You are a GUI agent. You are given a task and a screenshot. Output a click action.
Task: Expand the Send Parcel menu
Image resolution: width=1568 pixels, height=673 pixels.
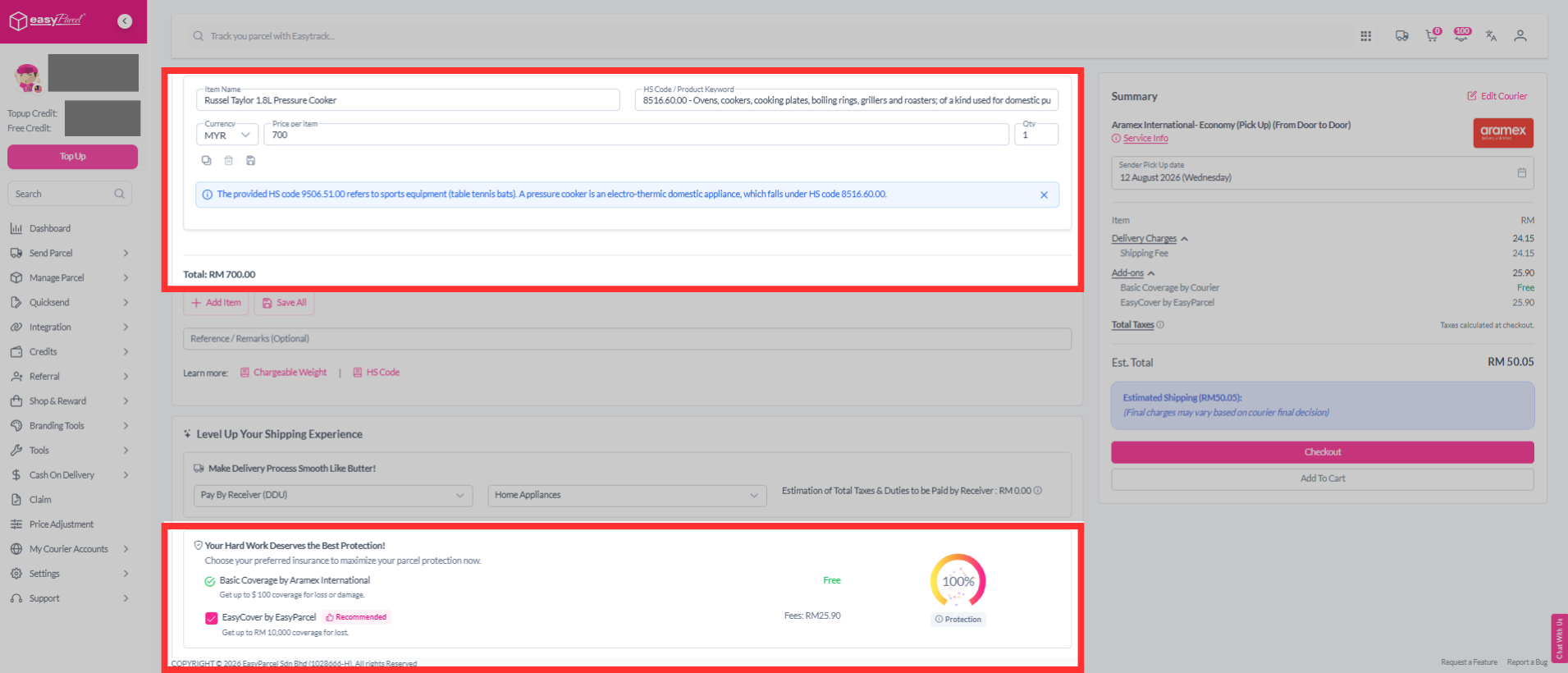70,254
